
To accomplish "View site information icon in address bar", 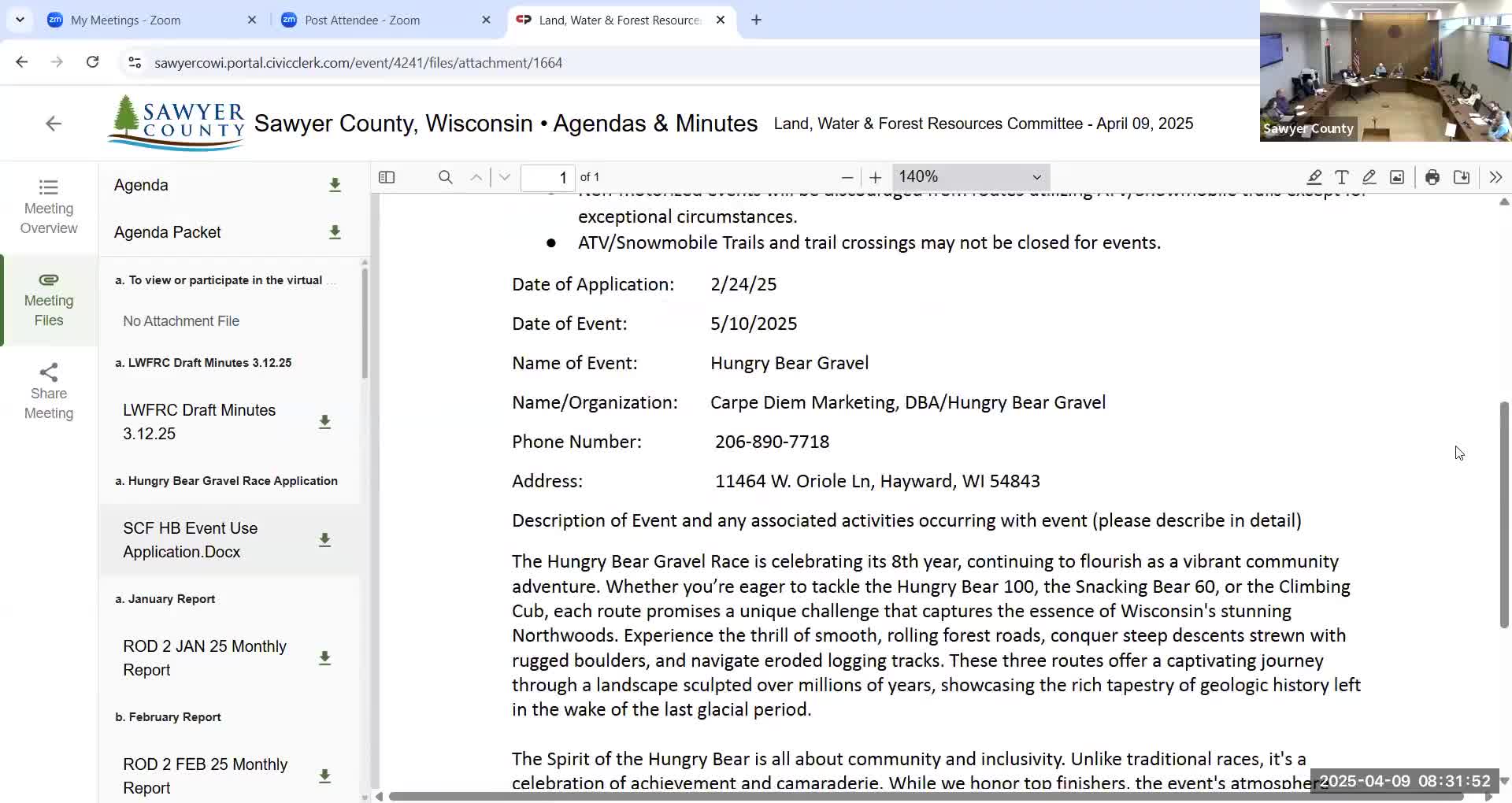I will click(x=135, y=63).
